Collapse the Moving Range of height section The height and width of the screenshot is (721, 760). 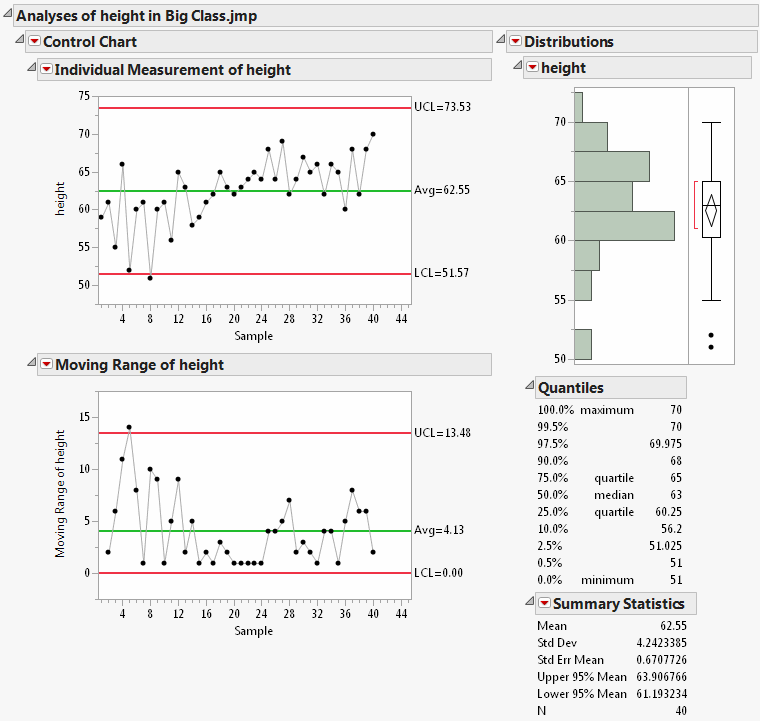(x=32, y=362)
